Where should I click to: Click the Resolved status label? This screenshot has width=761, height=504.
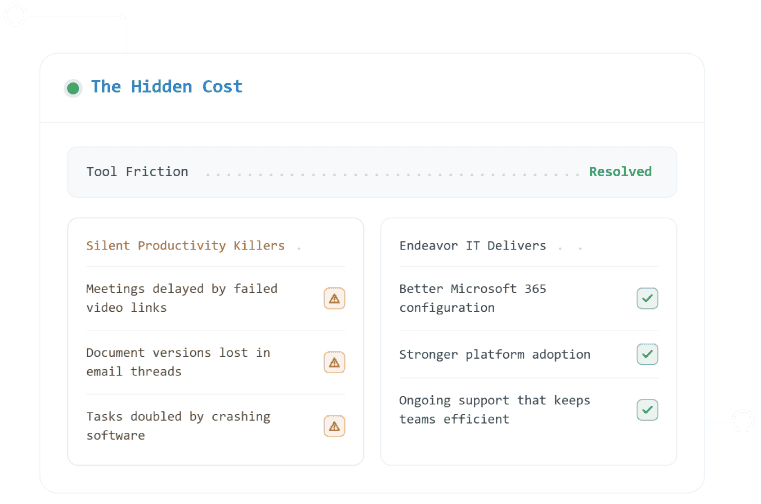tap(620, 171)
